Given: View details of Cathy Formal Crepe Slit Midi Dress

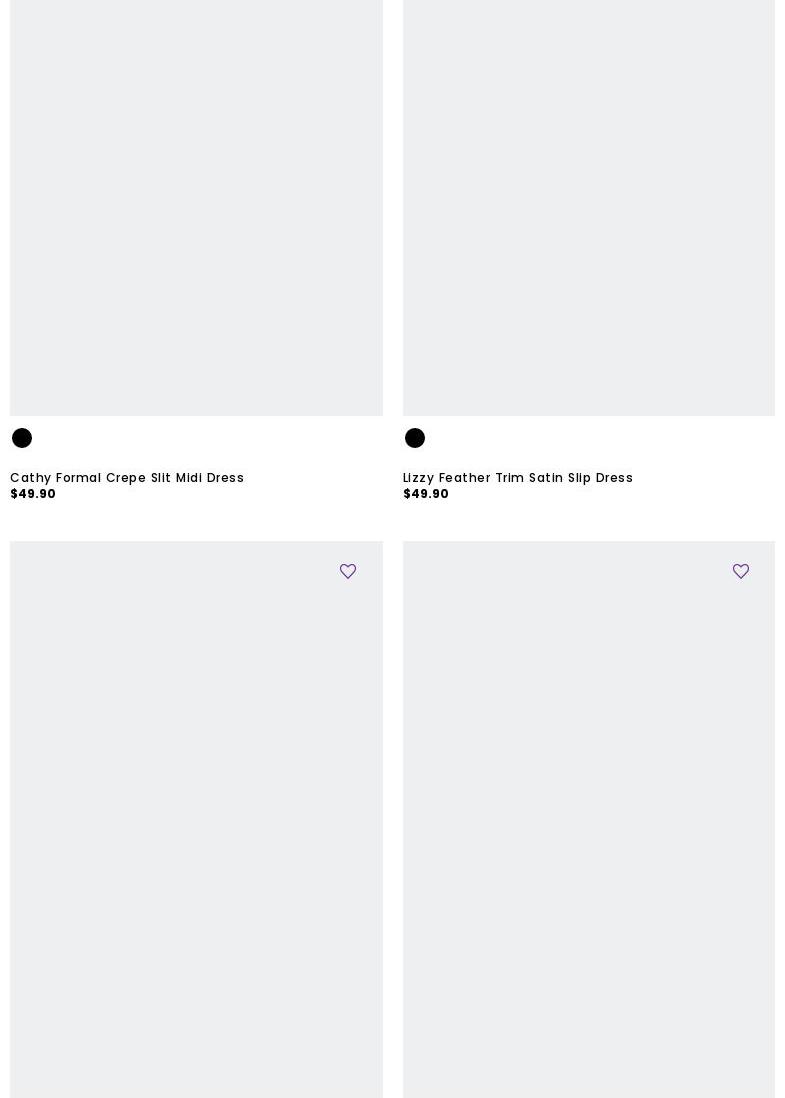Looking at the screenshot, I should pos(127,478).
